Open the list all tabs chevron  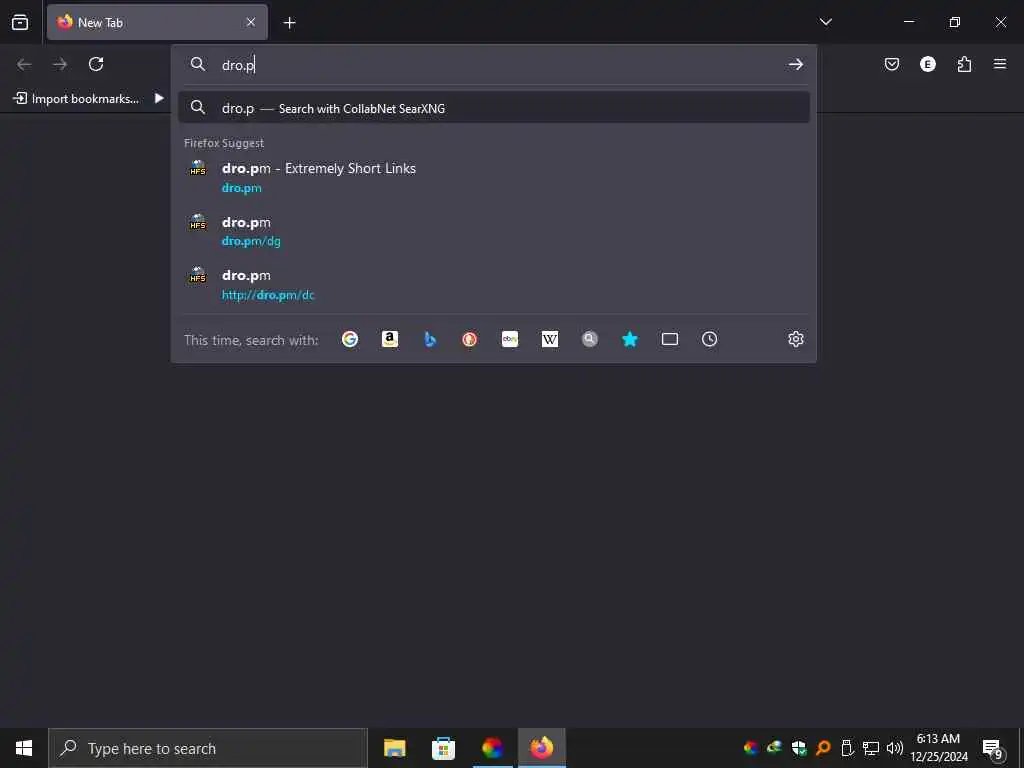(x=825, y=22)
